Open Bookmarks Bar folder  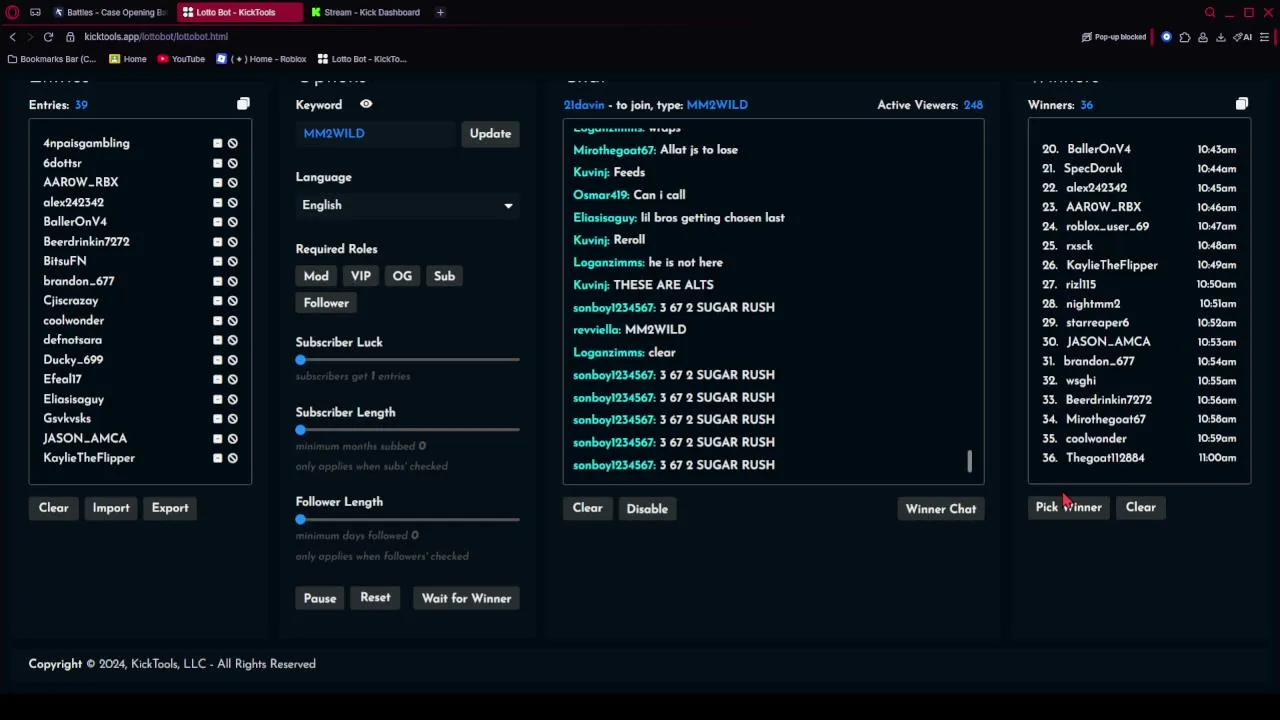[x=52, y=59]
